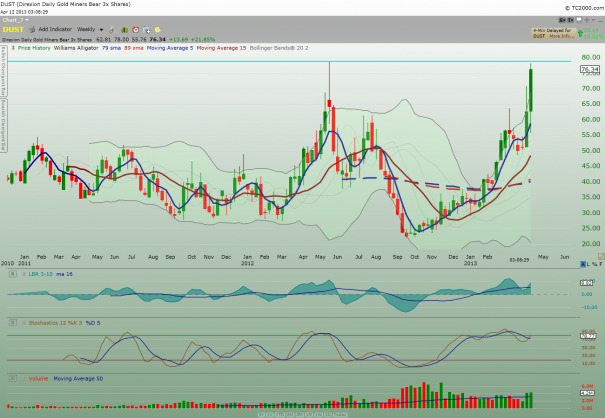
Task: Open the Weekly timeframe dropdown
Action: (x=90, y=29)
